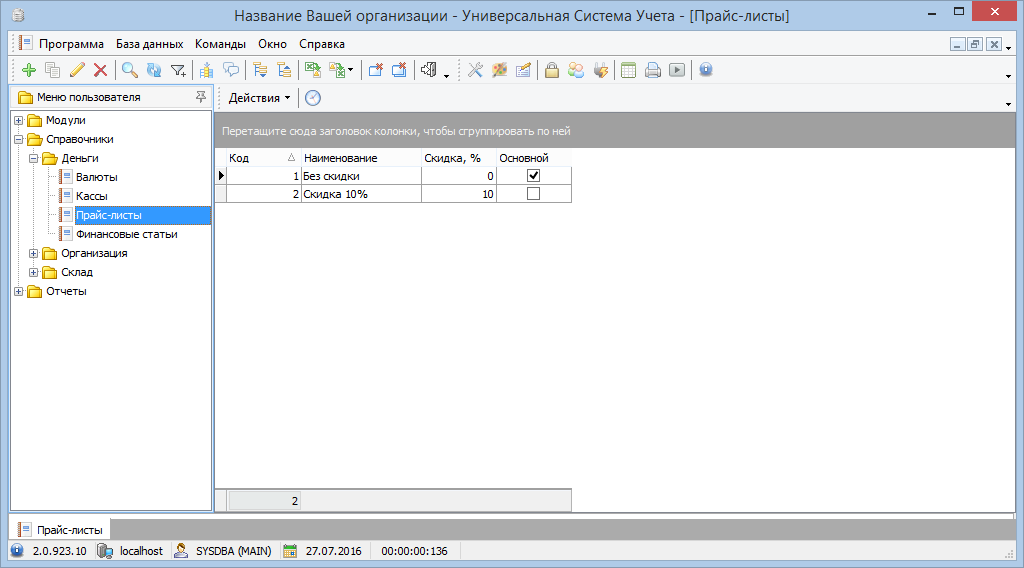The height and width of the screenshot is (568, 1024).
Task: Open search with the magnifying glass icon
Action: coord(129,70)
